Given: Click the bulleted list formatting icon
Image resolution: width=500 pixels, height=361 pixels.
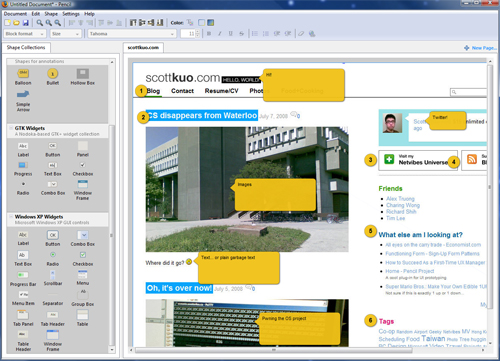Looking at the screenshot, I should [255, 33].
